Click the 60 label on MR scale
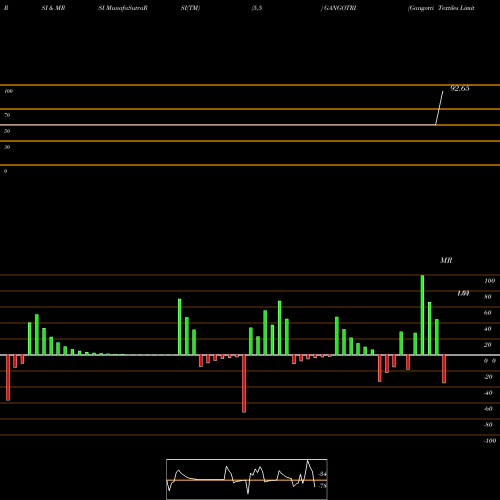 [x=488, y=313]
